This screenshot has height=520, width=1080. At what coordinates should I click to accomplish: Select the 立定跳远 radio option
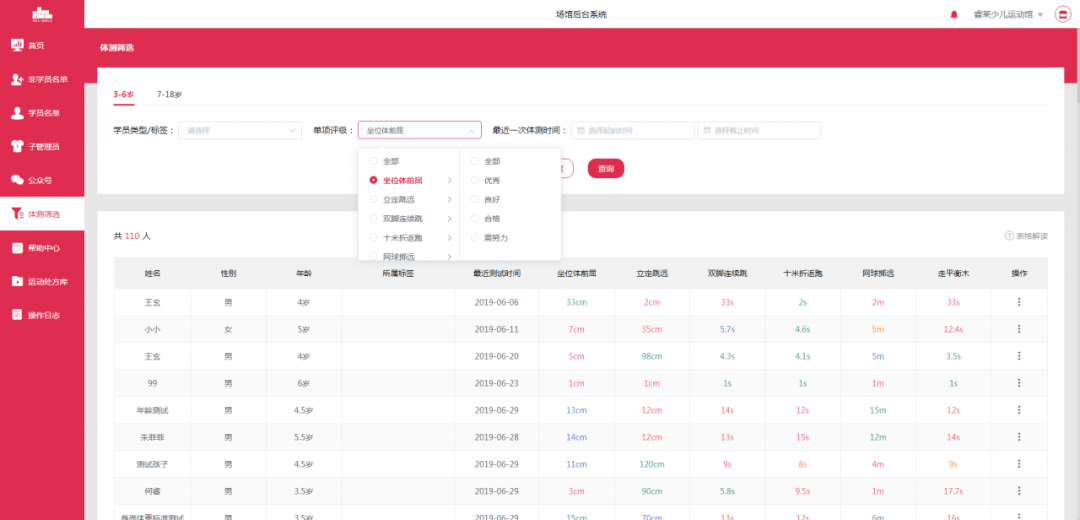pos(373,200)
